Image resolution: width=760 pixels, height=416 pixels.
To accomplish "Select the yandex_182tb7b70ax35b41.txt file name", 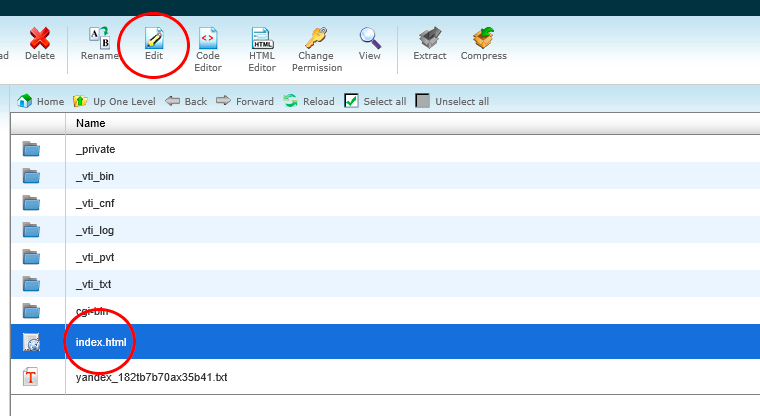I will point(151,377).
